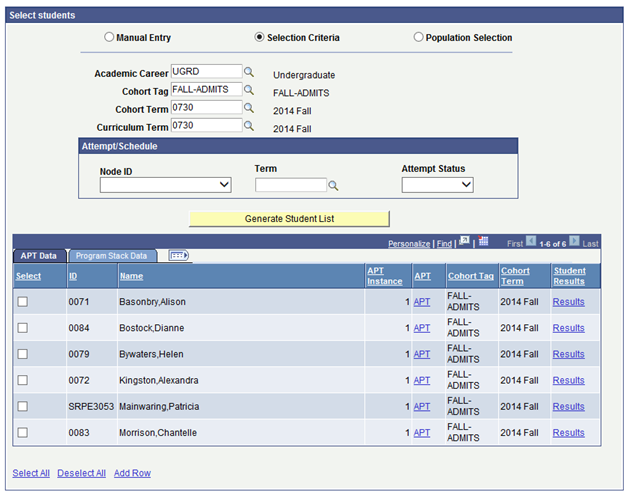Sort by the Select column header
628x497 pixels.
(28, 276)
